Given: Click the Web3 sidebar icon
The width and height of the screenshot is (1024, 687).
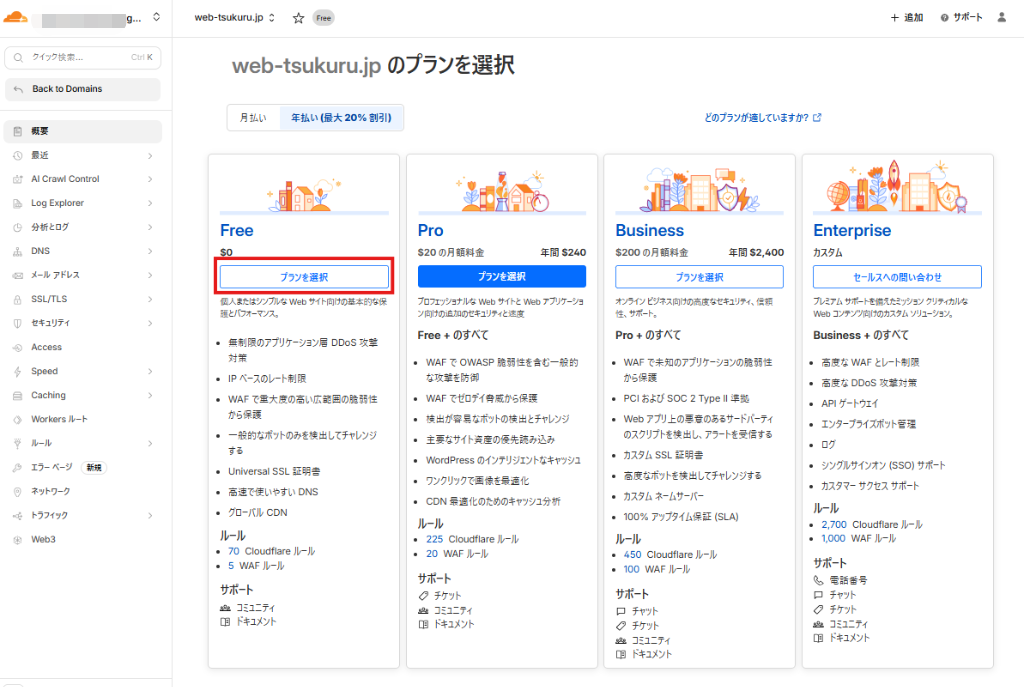Looking at the screenshot, I should pos(18,539).
